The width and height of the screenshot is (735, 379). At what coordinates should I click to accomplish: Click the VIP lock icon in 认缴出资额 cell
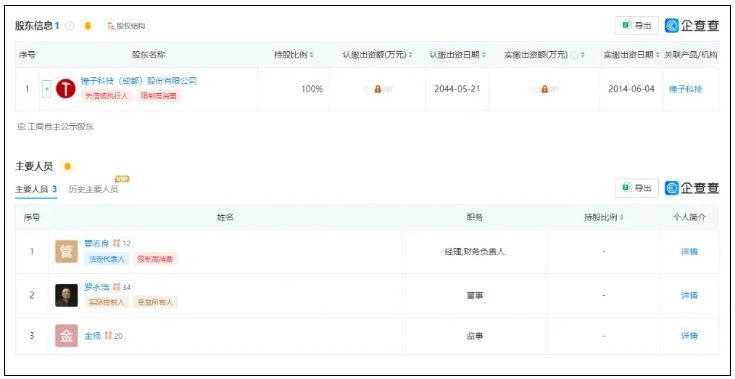click(377, 89)
